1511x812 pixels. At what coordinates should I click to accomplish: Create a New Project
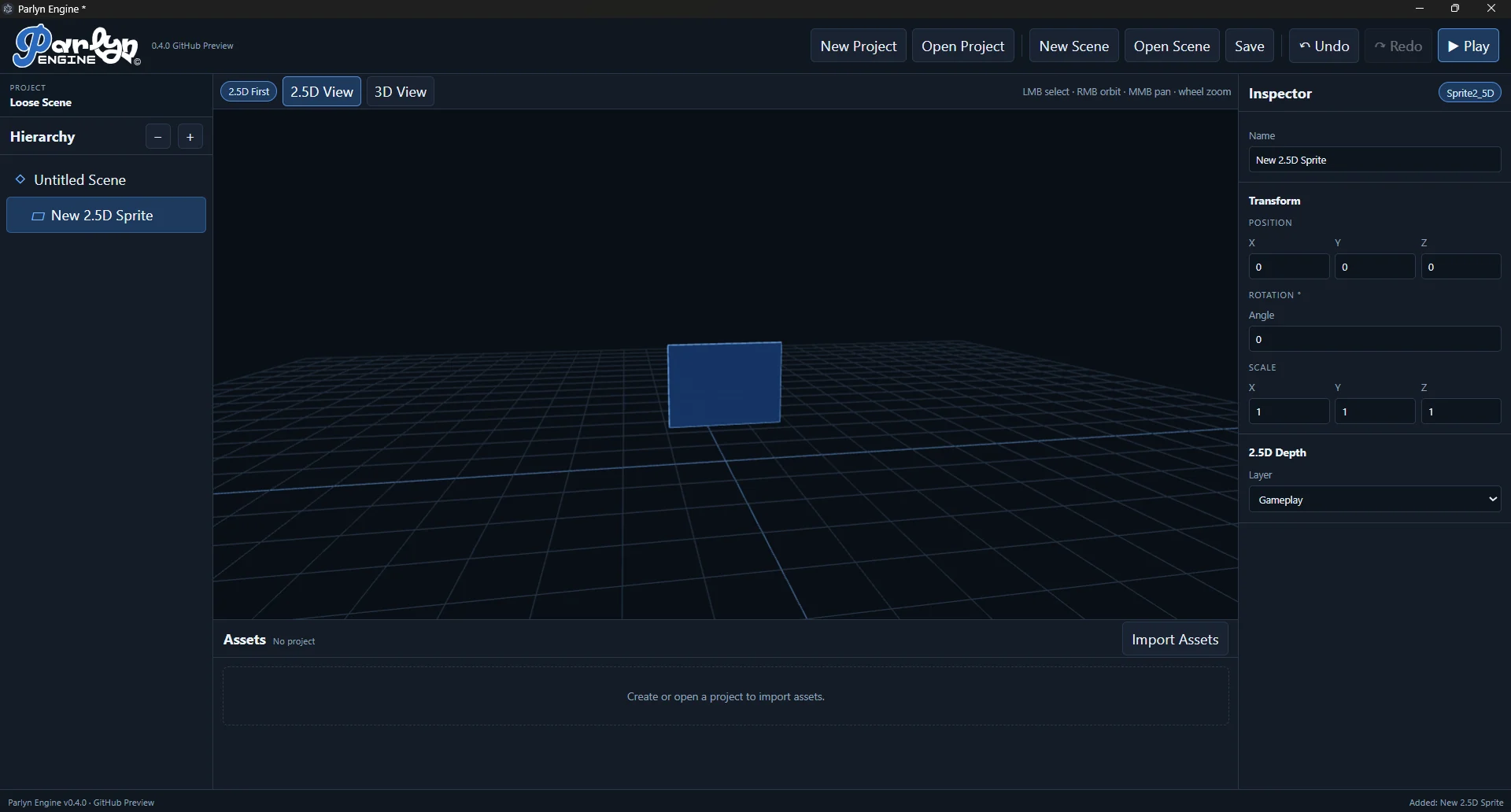click(859, 46)
